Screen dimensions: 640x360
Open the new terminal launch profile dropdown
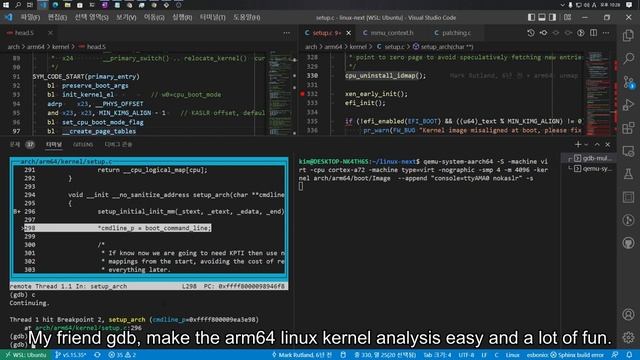point(586,144)
